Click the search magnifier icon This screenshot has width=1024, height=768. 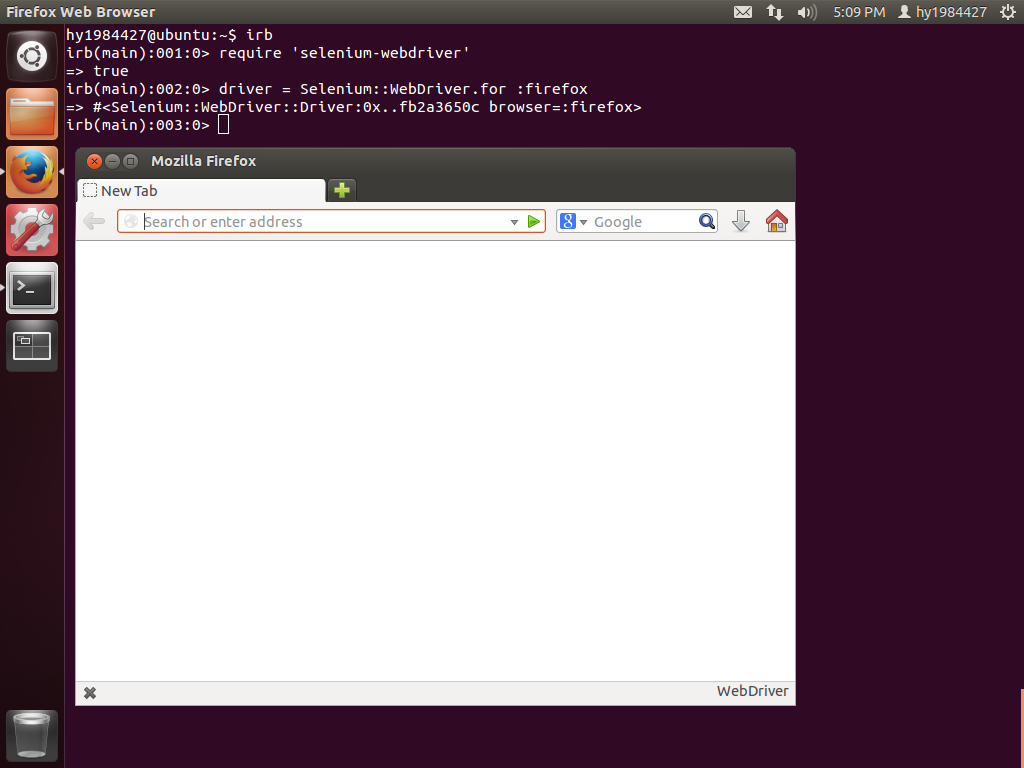707,221
